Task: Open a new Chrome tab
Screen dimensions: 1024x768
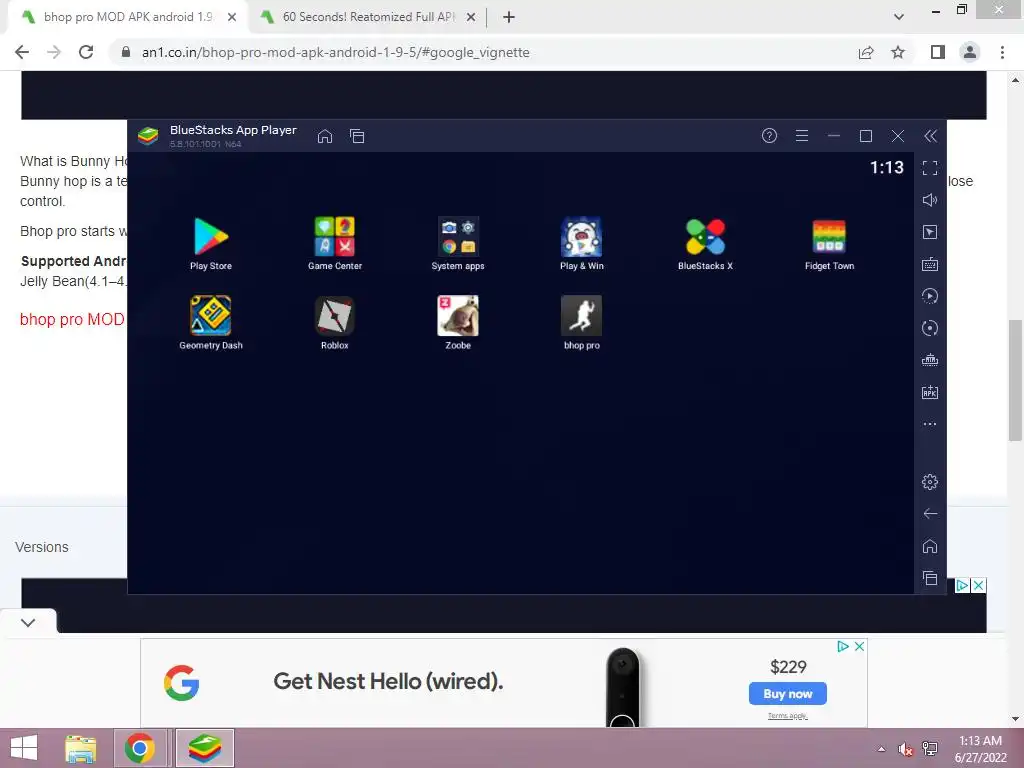Action: coord(509,17)
